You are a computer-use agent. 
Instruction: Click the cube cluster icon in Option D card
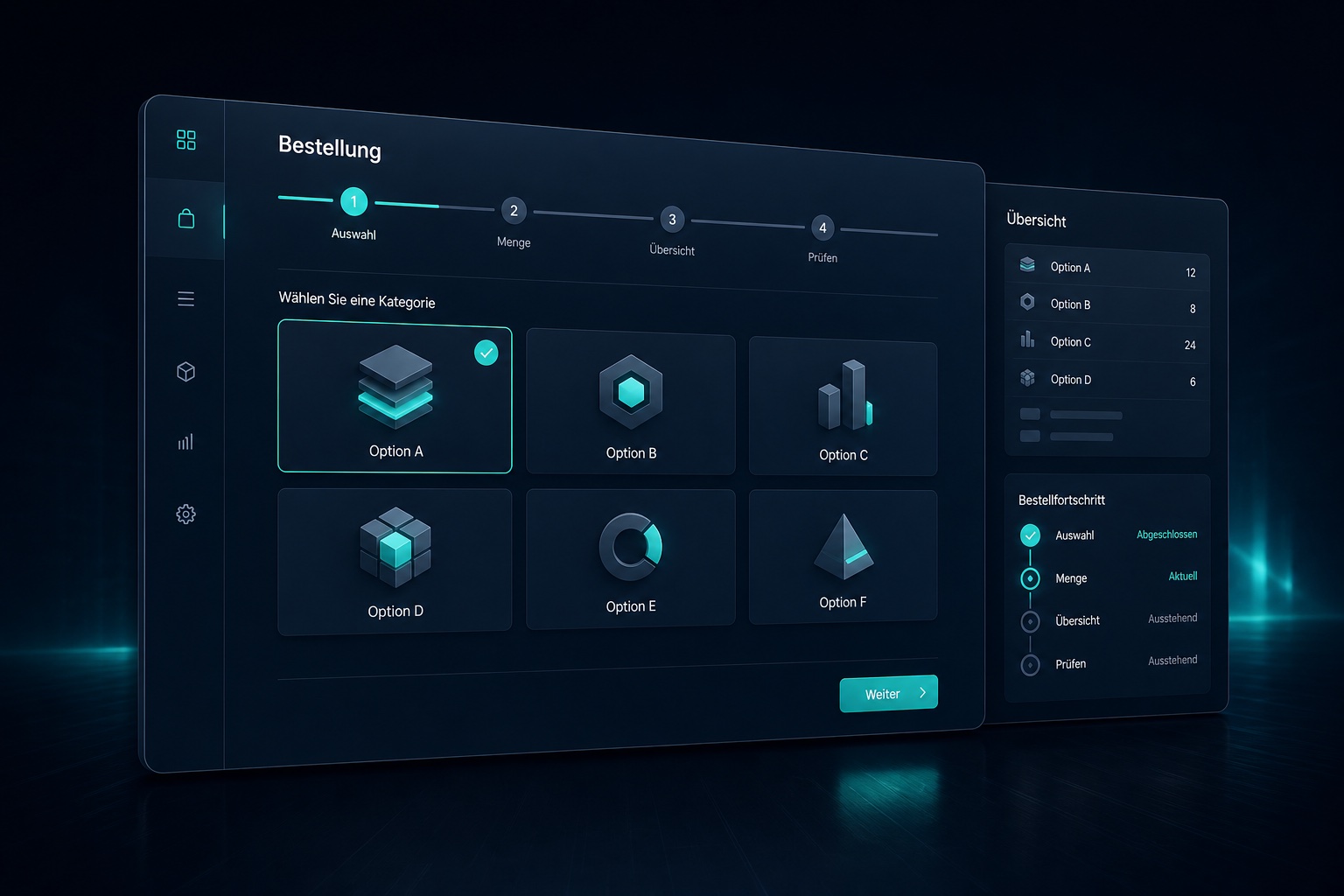(x=395, y=547)
